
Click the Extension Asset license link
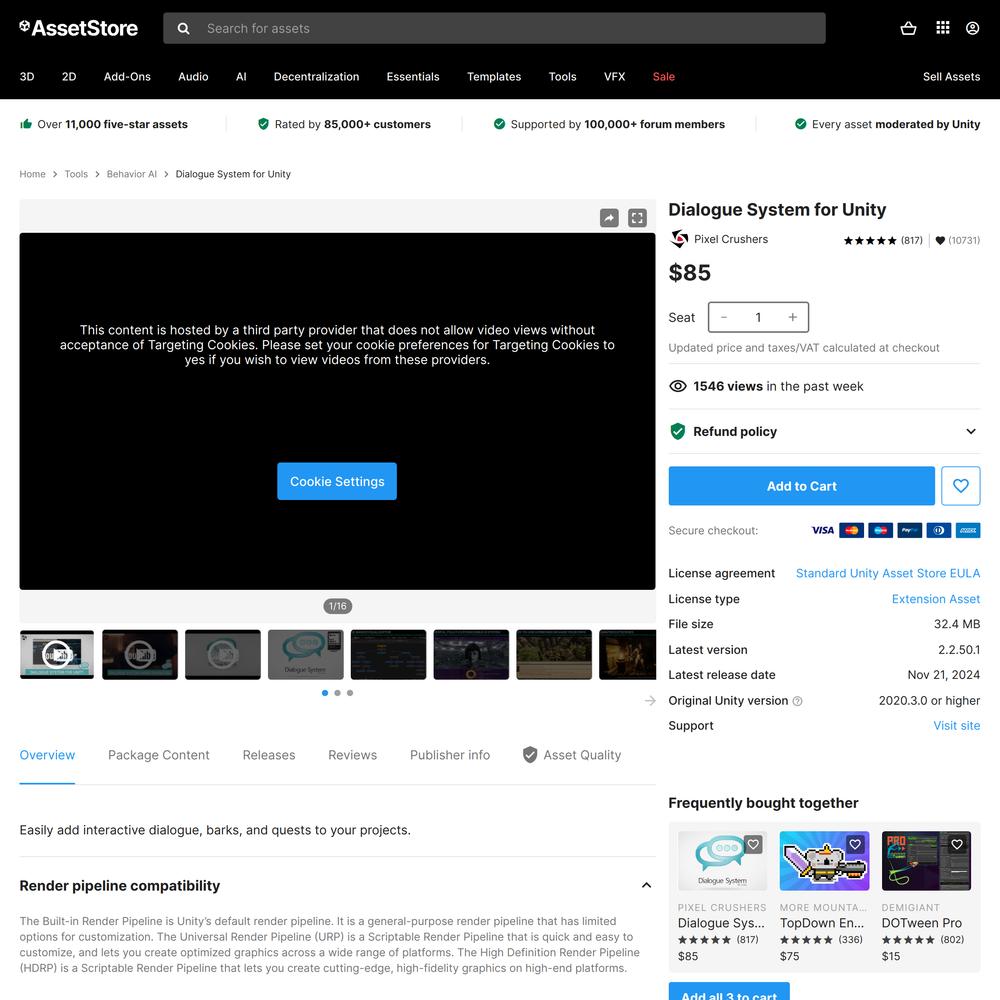(x=936, y=599)
